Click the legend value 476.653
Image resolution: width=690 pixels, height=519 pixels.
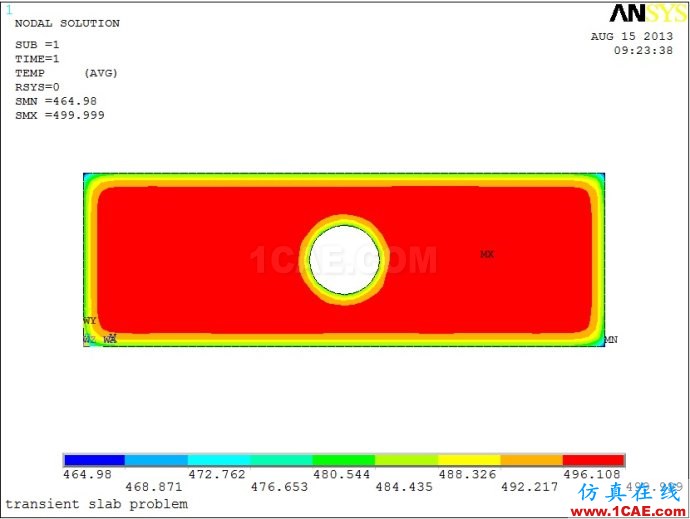279,487
